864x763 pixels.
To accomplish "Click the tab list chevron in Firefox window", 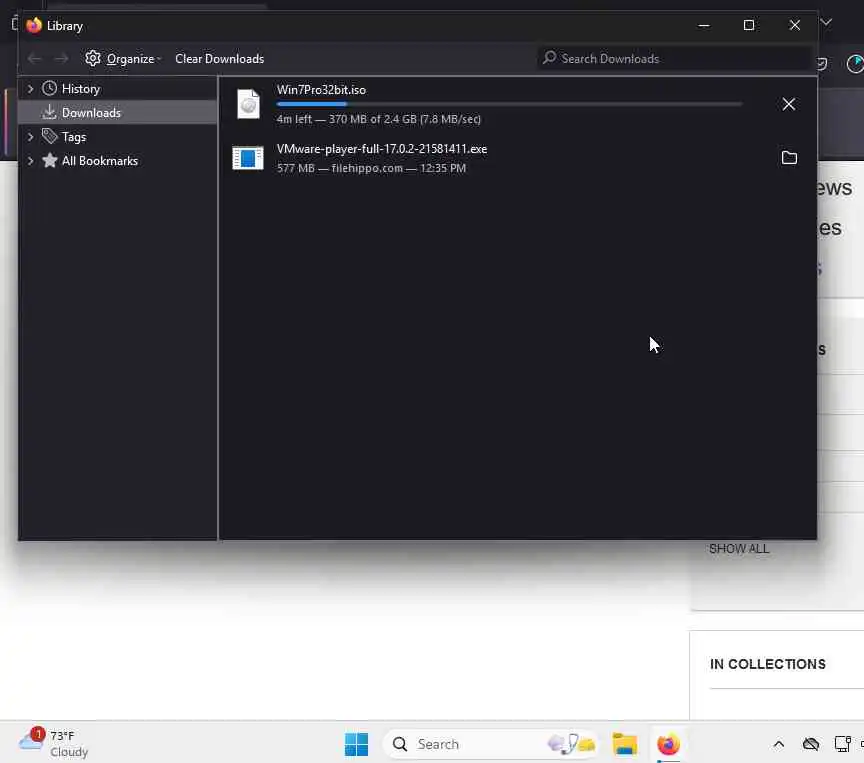I will 826,22.
